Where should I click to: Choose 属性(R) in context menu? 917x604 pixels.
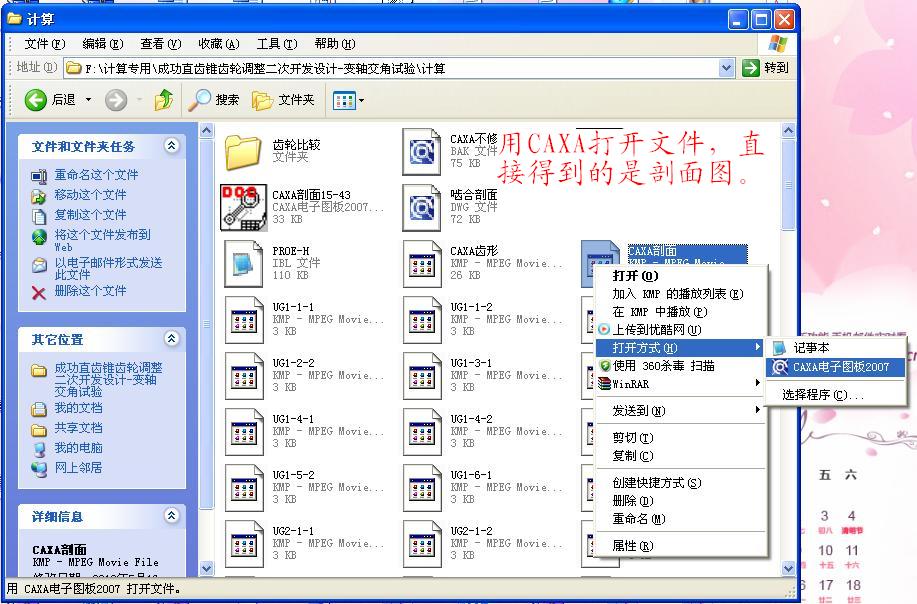[680, 546]
